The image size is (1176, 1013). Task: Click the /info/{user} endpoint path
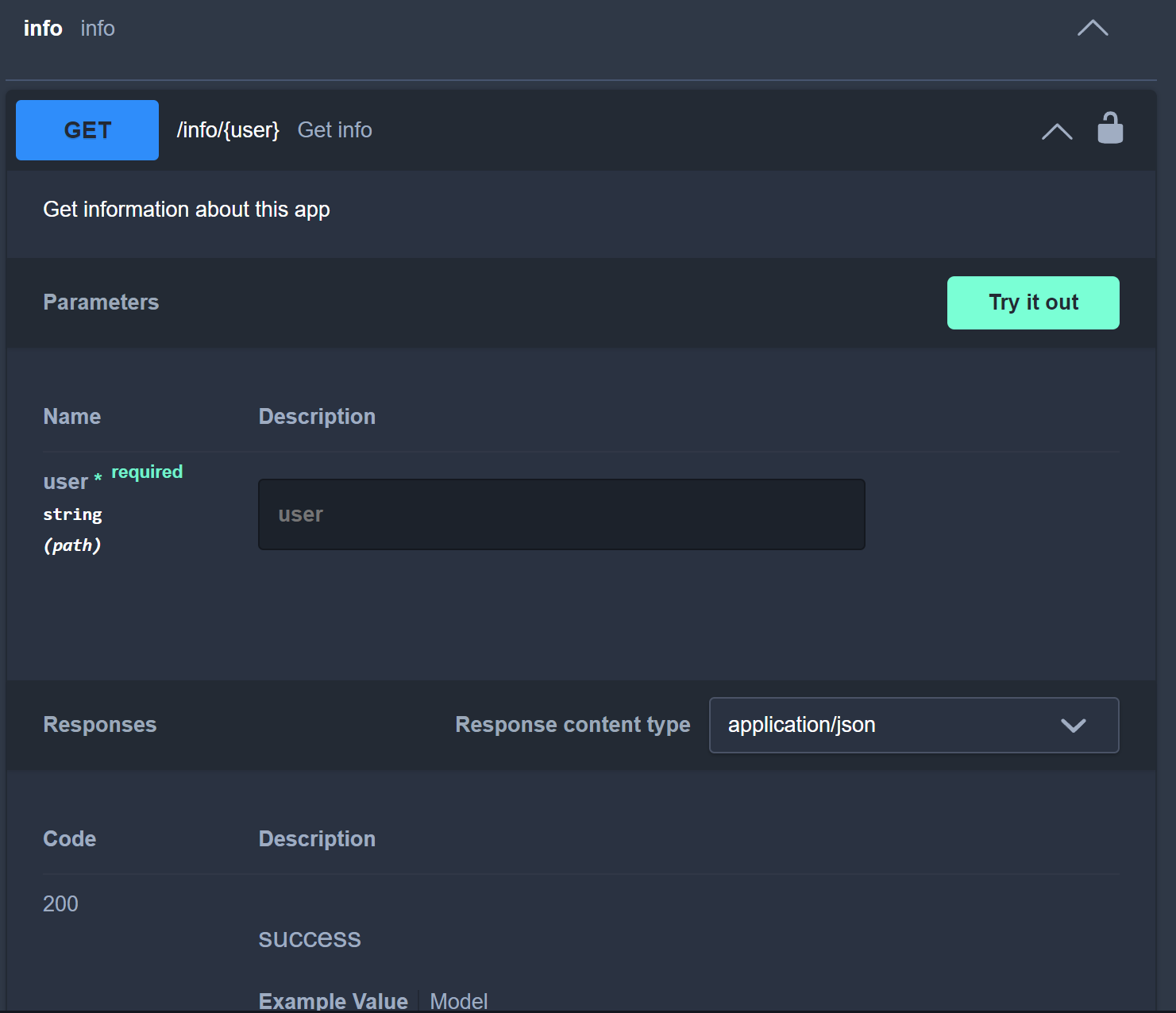[228, 130]
